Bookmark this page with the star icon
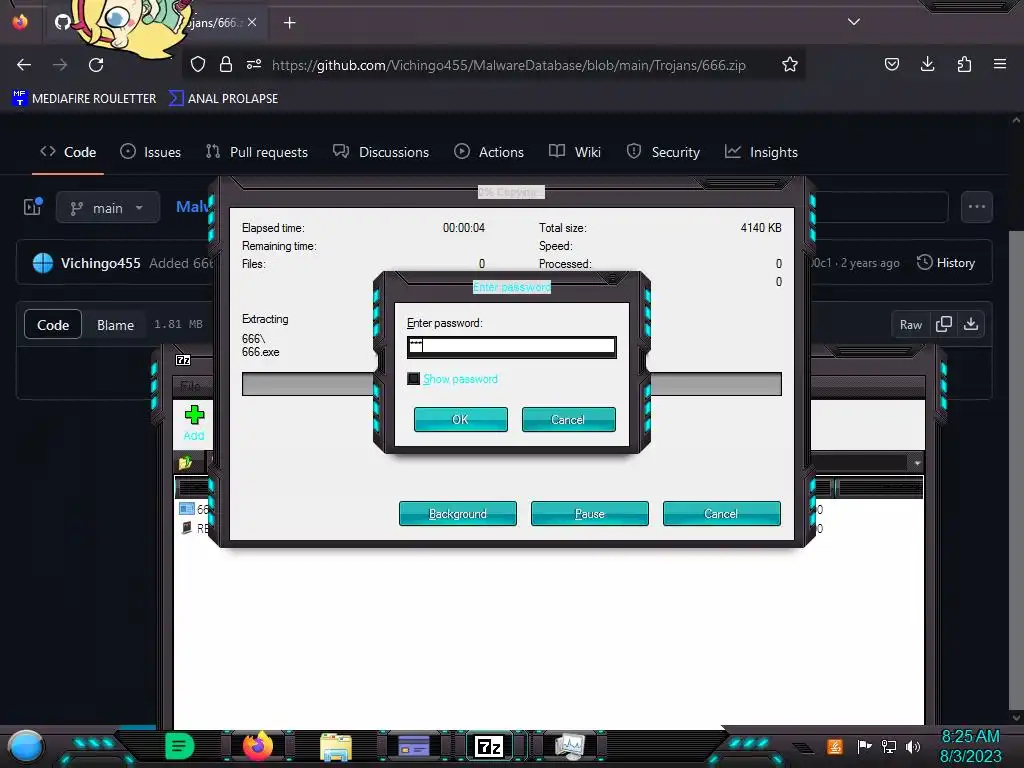1024x768 pixels. pos(790,65)
